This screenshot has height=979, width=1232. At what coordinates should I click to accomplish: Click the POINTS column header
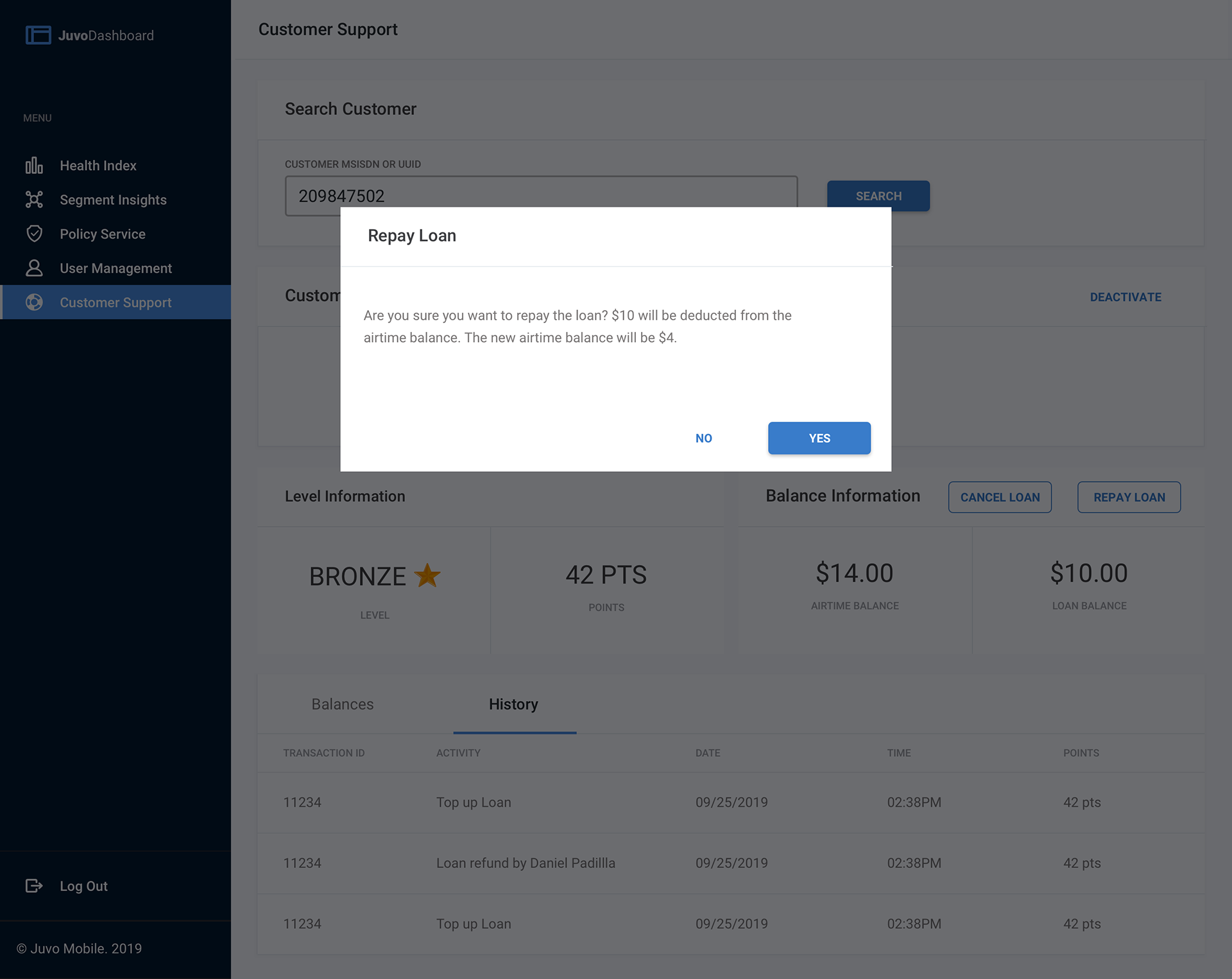[1081, 752]
